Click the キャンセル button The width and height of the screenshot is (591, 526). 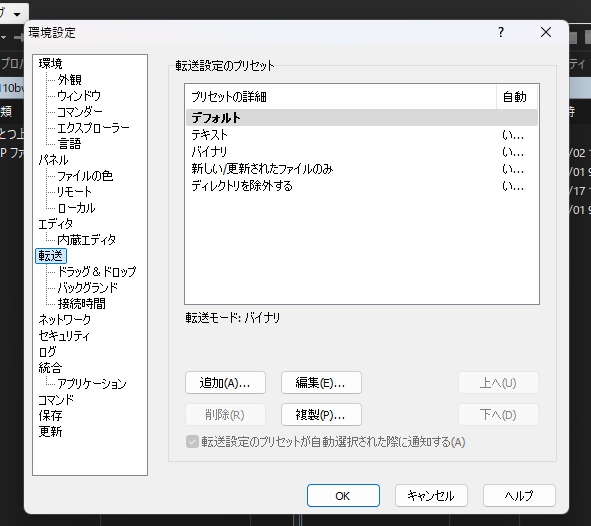tap(431, 496)
